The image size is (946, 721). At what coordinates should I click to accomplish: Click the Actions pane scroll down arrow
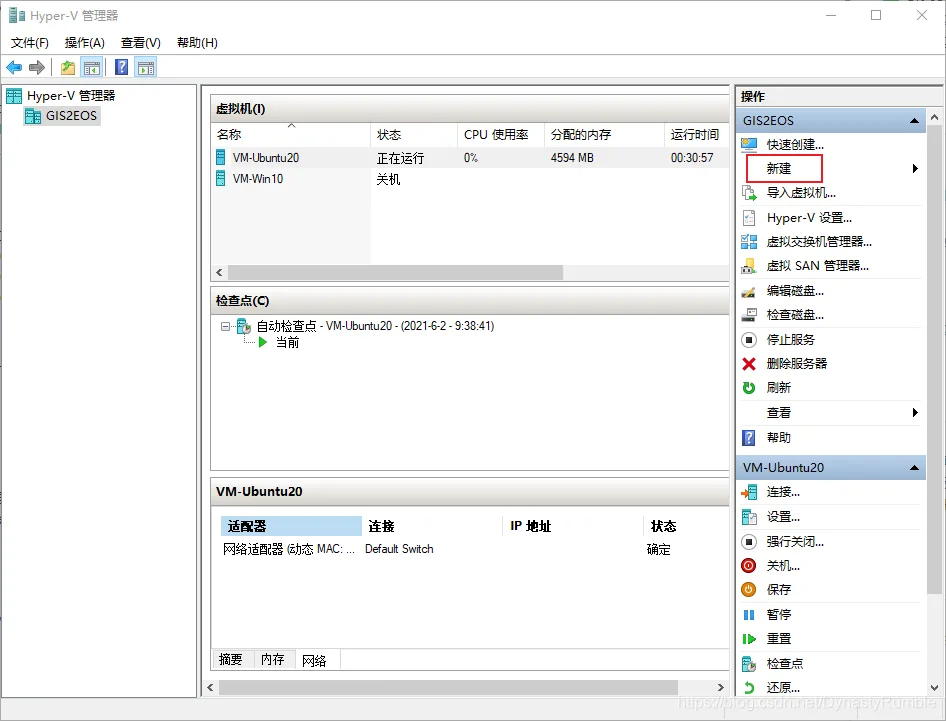(x=935, y=688)
